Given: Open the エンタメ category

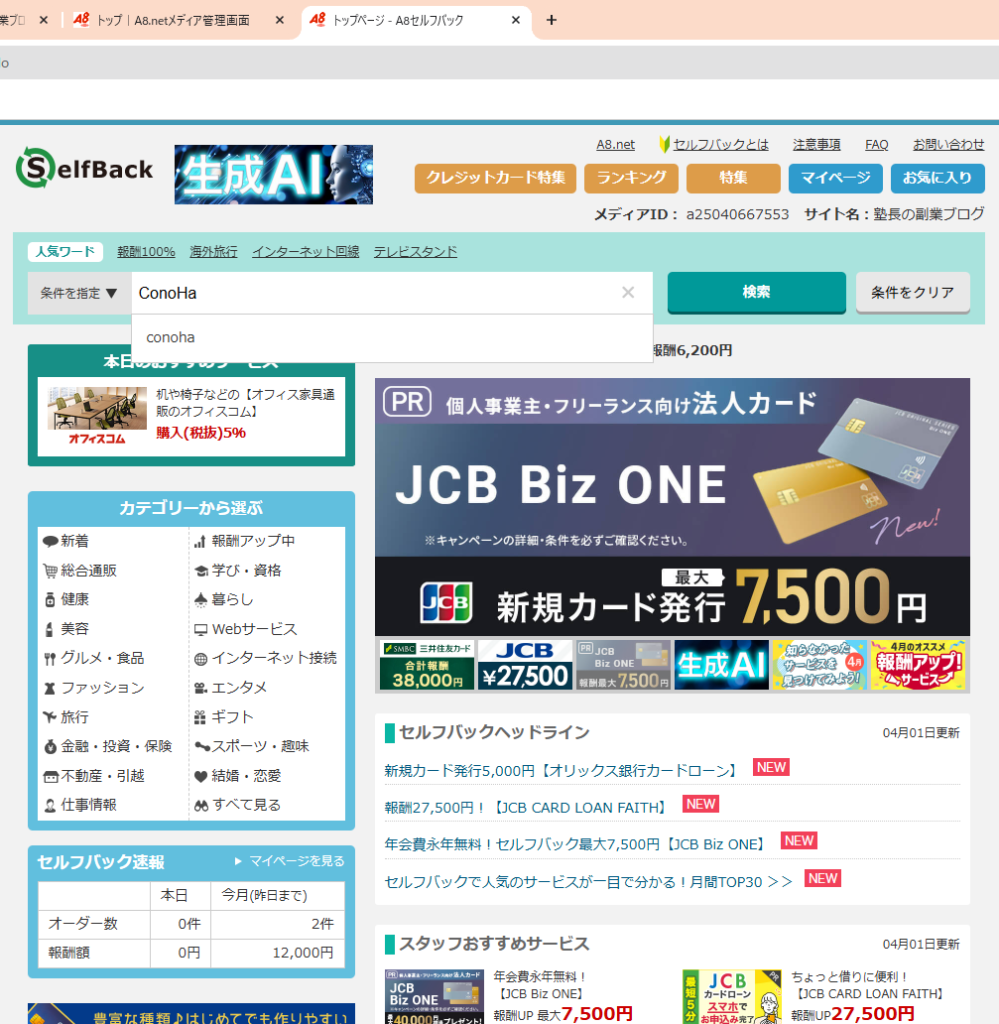Looking at the screenshot, I should (231, 687).
